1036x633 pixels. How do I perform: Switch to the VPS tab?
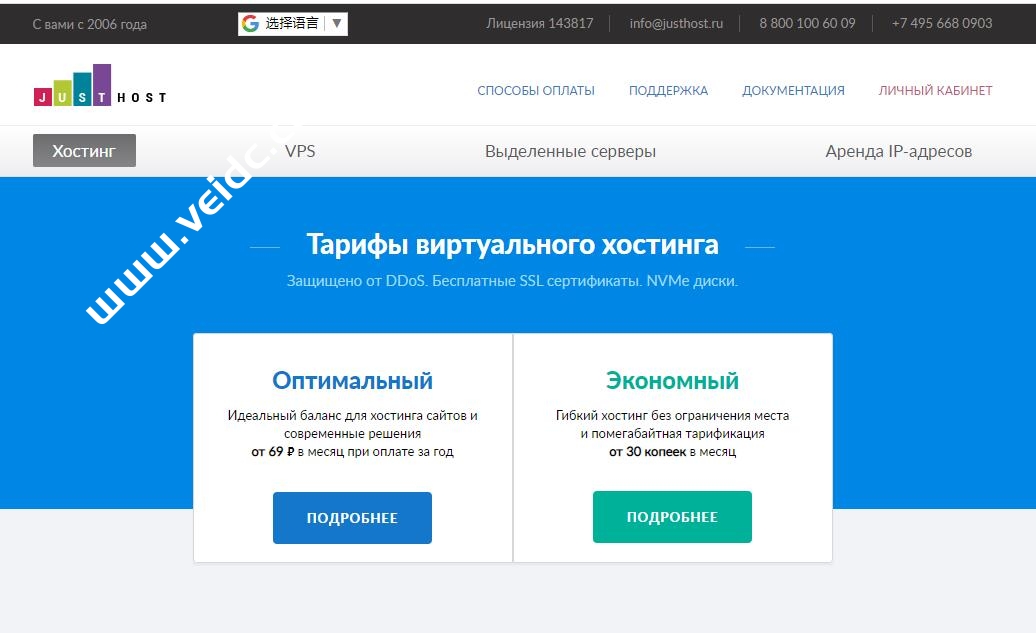pos(301,150)
